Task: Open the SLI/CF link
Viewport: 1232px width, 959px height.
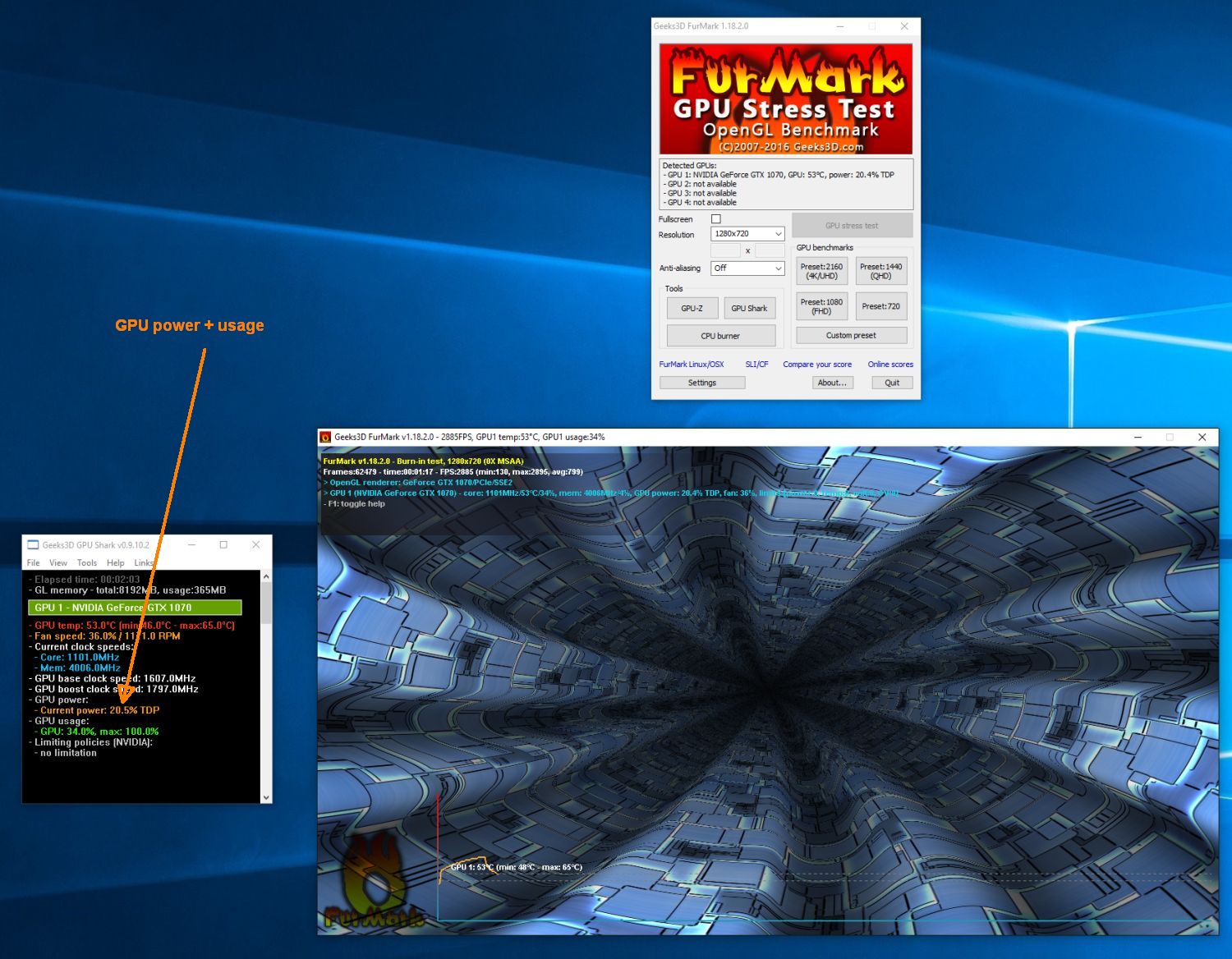Action: pyautogui.click(x=756, y=365)
